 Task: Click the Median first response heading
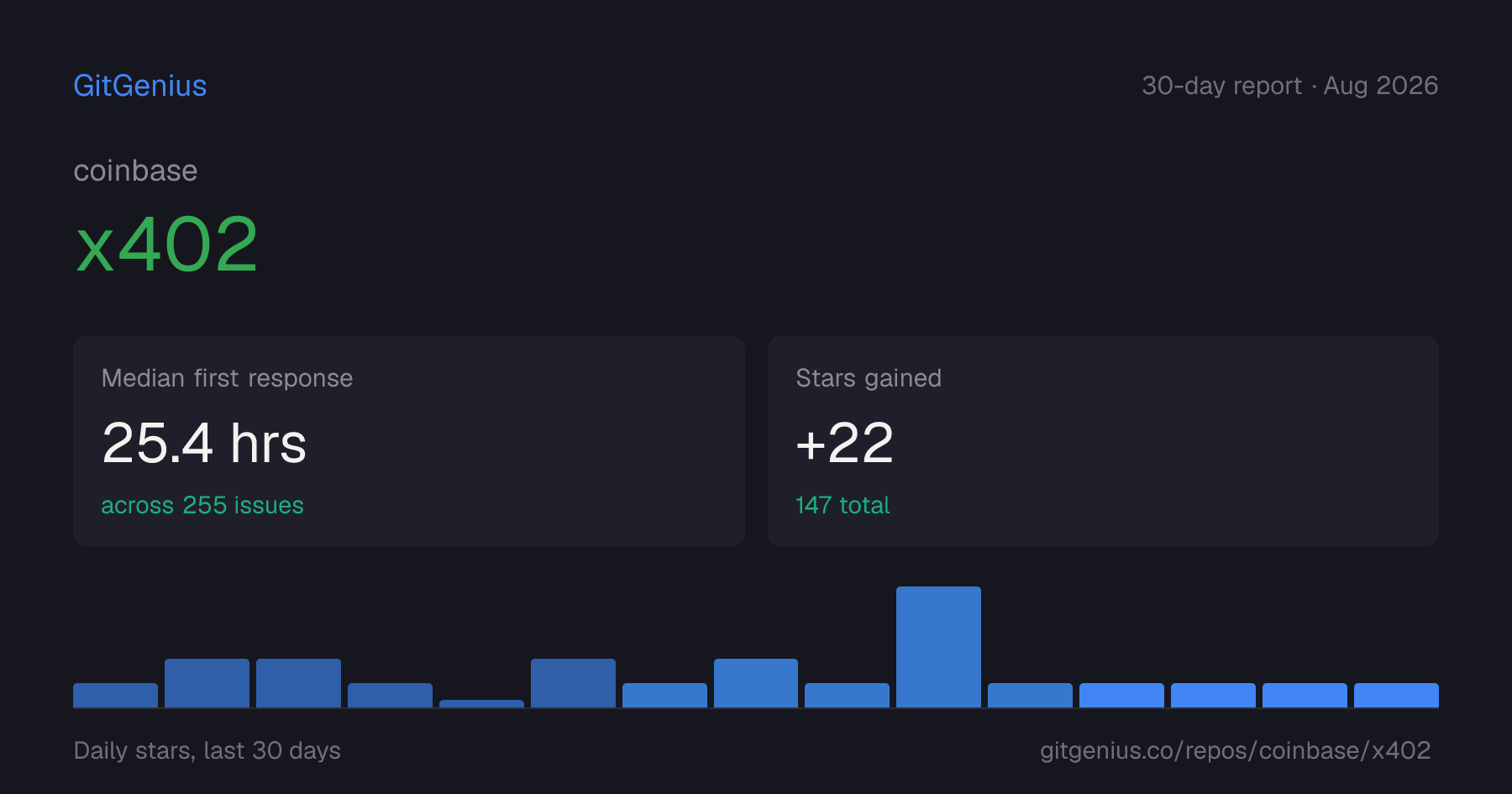(x=227, y=378)
